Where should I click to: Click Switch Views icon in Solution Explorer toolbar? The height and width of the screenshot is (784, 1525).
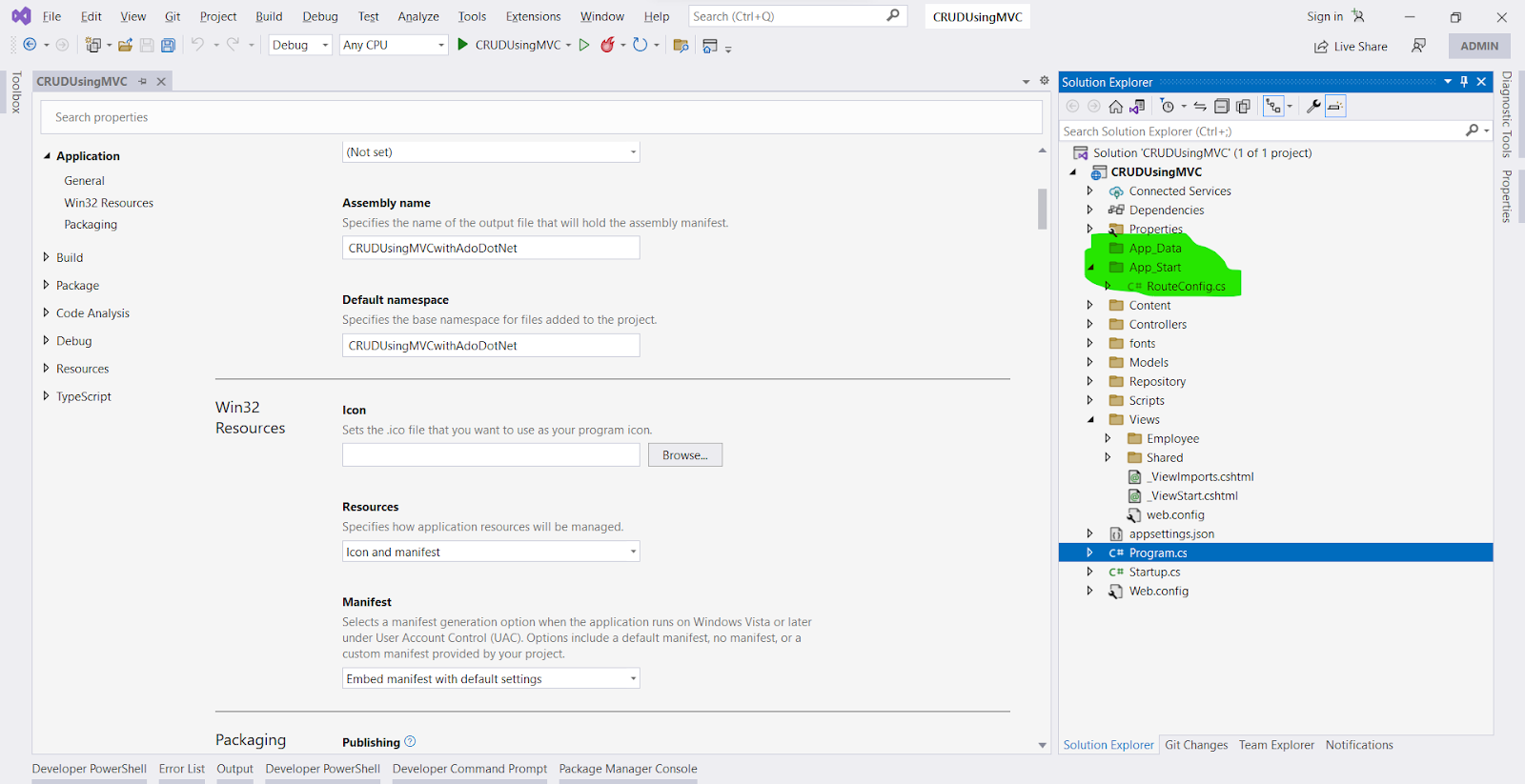pyautogui.click(x=1137, y=107)
